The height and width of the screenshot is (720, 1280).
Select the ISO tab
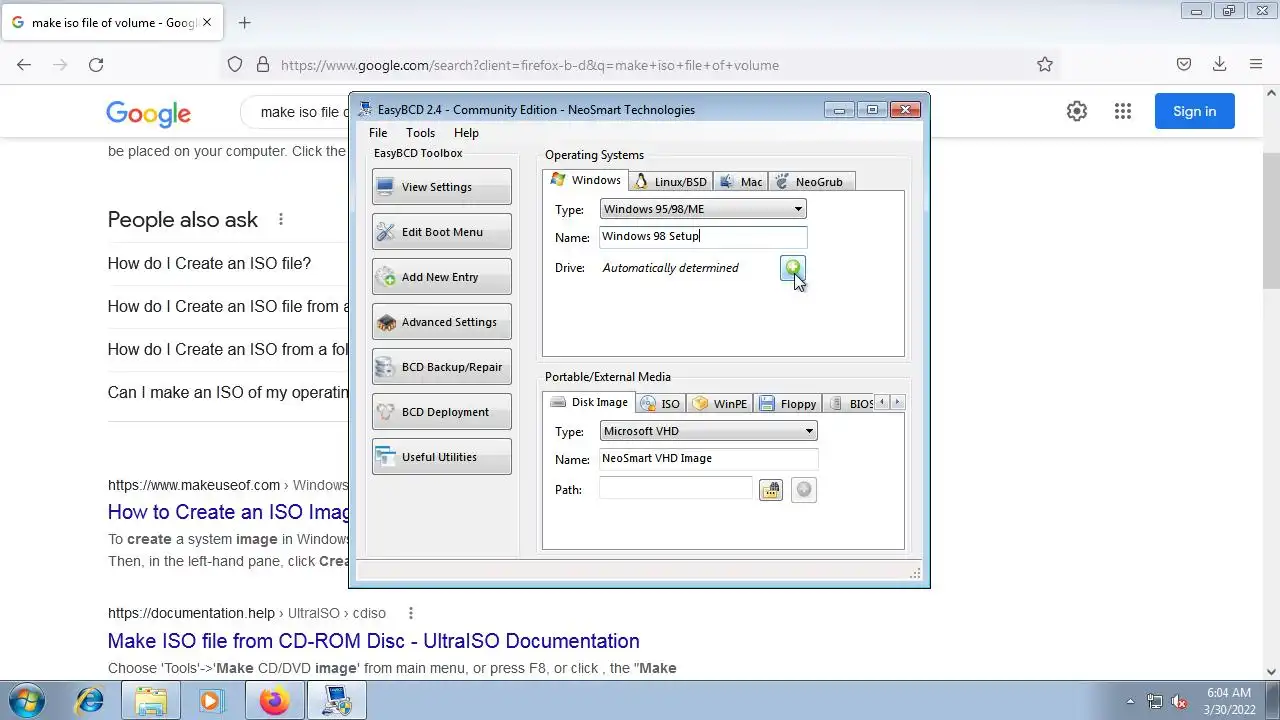(661, 404)
